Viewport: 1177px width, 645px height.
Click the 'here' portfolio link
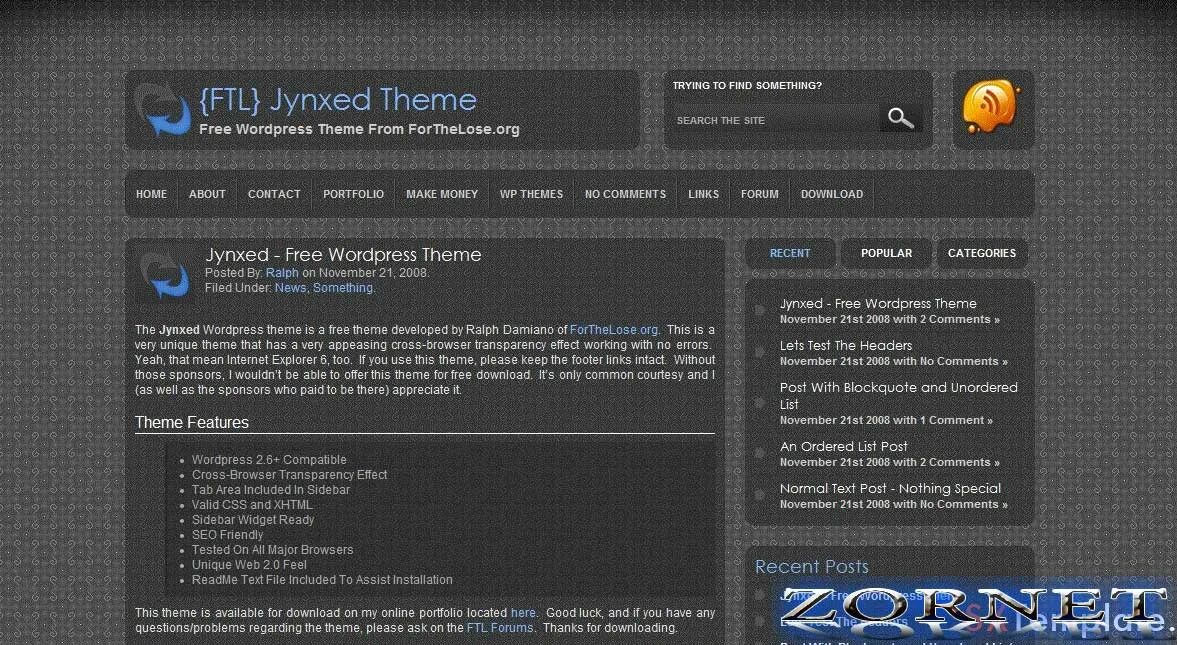pos(523,613)
